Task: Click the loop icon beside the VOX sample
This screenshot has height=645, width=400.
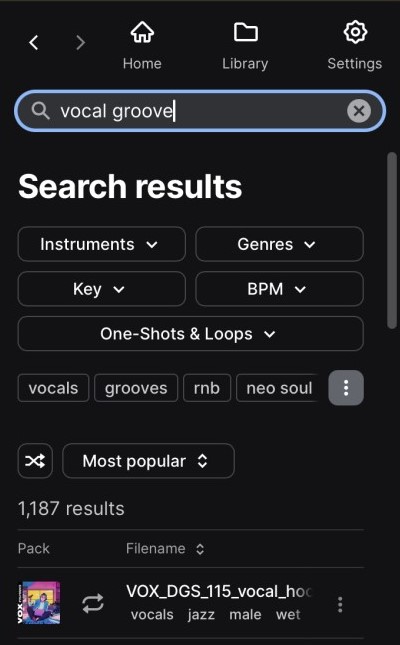Action: coord(93,604)
